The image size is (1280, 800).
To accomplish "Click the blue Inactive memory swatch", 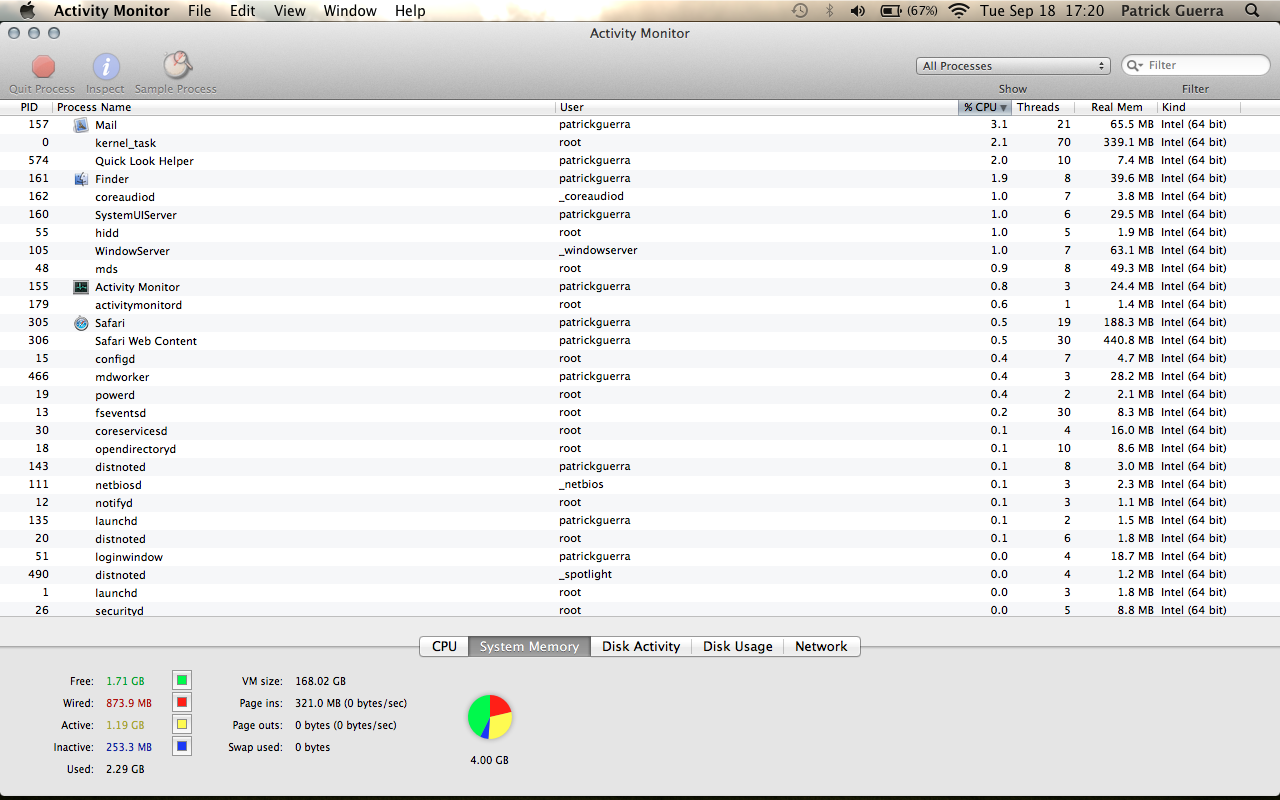I will 181,747.
